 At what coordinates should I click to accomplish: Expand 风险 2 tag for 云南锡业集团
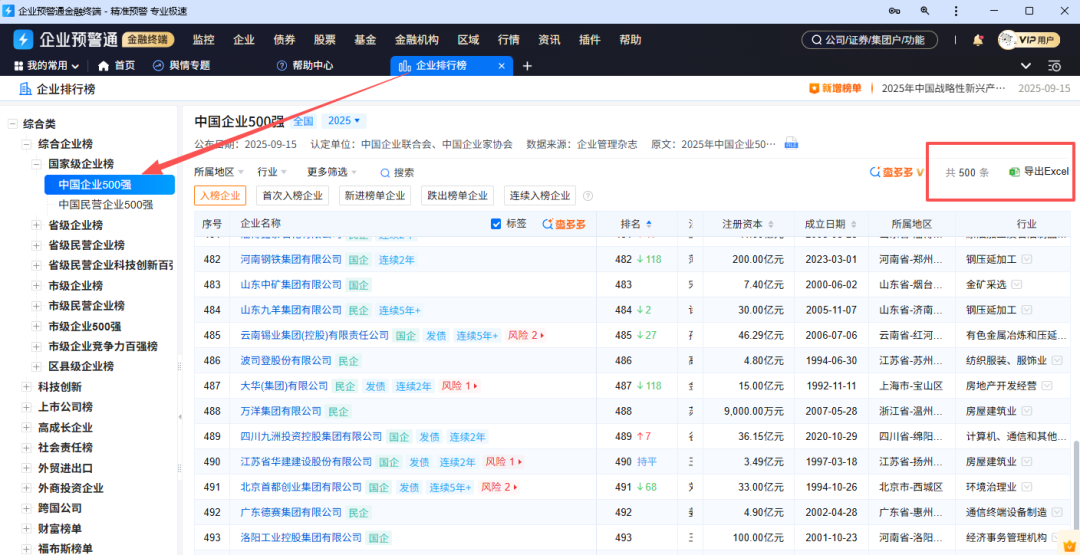click(x=526, y=335)
